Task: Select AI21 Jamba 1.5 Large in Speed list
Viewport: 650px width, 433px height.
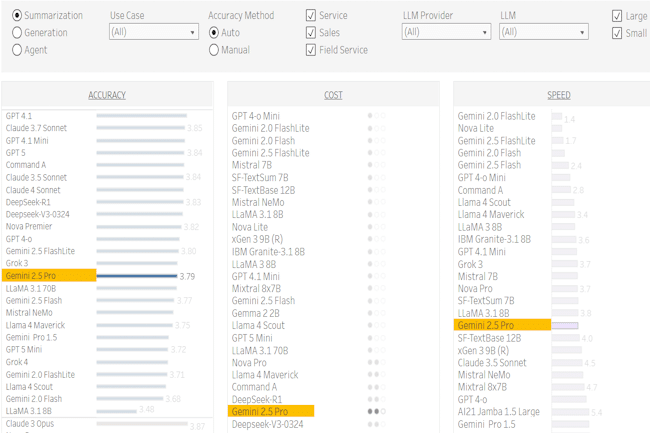Action: tap(498, 411)
